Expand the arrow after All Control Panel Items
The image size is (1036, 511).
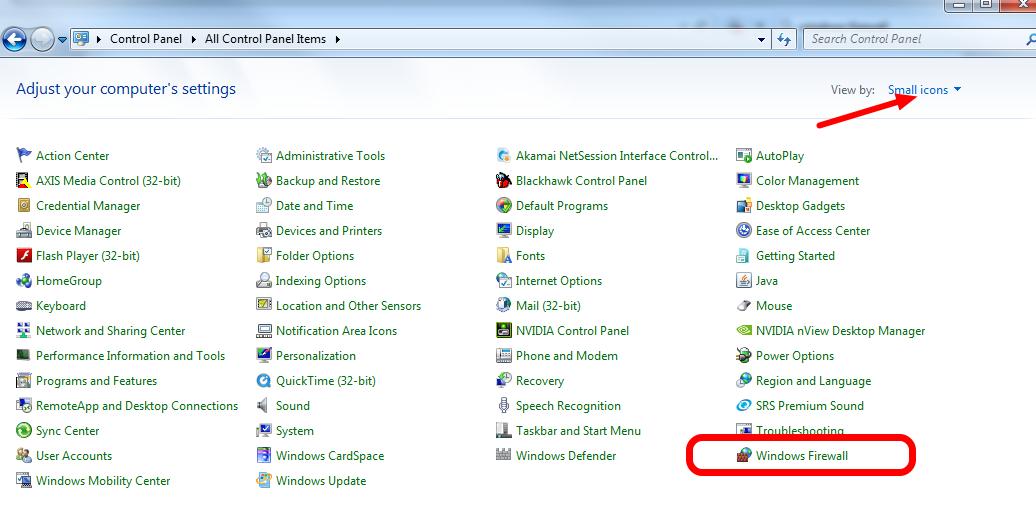(338, 39)
